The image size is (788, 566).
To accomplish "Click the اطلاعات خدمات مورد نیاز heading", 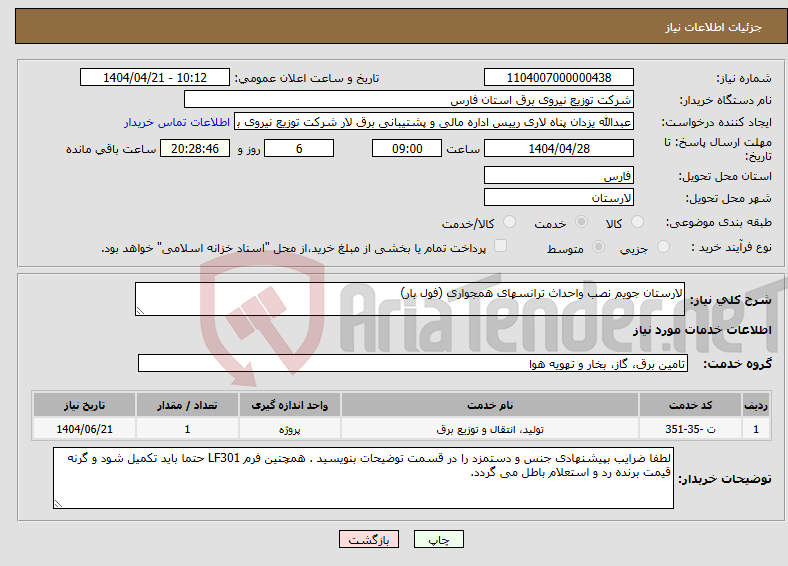I will pyautogui.click(x=702, y=330).
